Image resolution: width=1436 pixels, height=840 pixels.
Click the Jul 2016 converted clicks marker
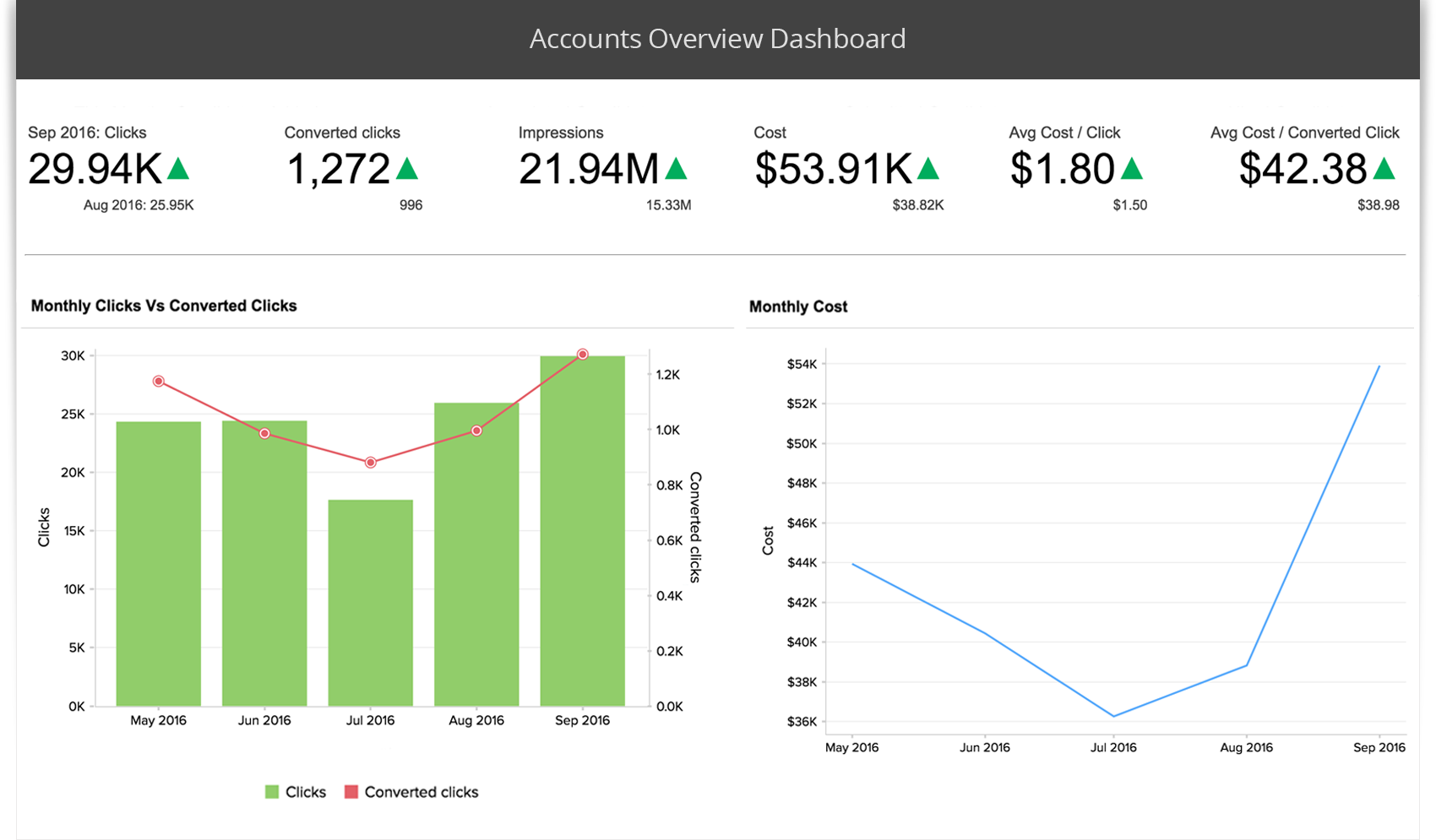[x=370, y=463]
